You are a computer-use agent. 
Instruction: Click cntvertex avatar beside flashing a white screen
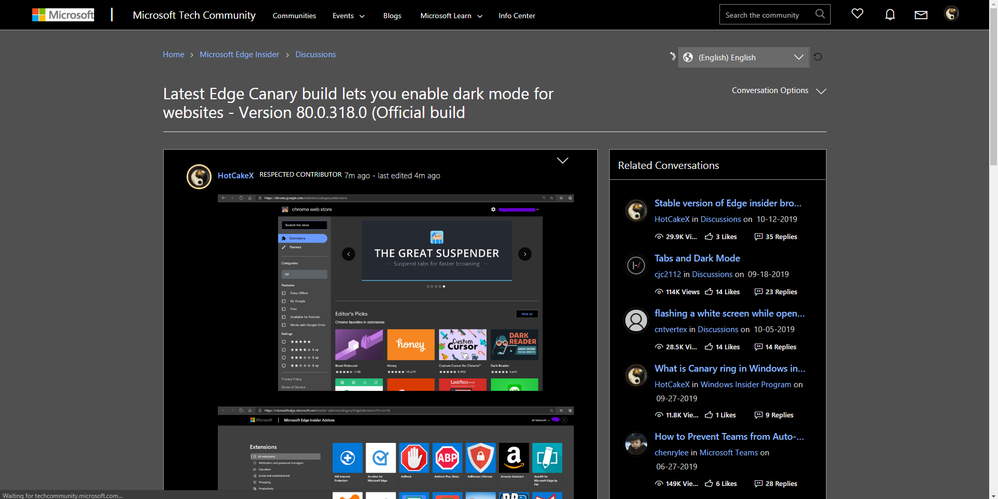tap(636, 321)
